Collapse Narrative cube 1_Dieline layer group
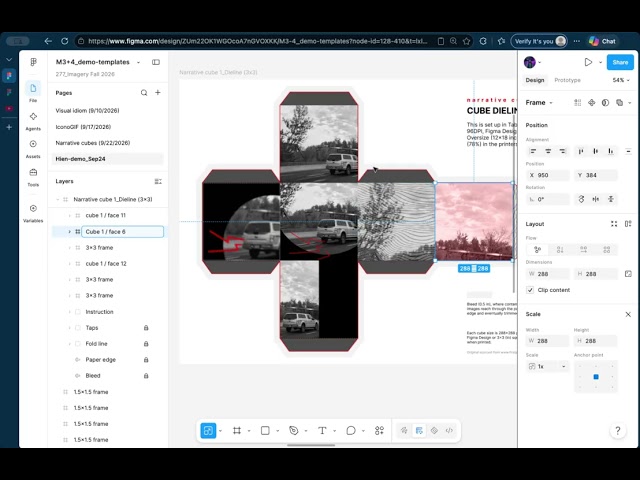640x480 pixels. point(58,200)
